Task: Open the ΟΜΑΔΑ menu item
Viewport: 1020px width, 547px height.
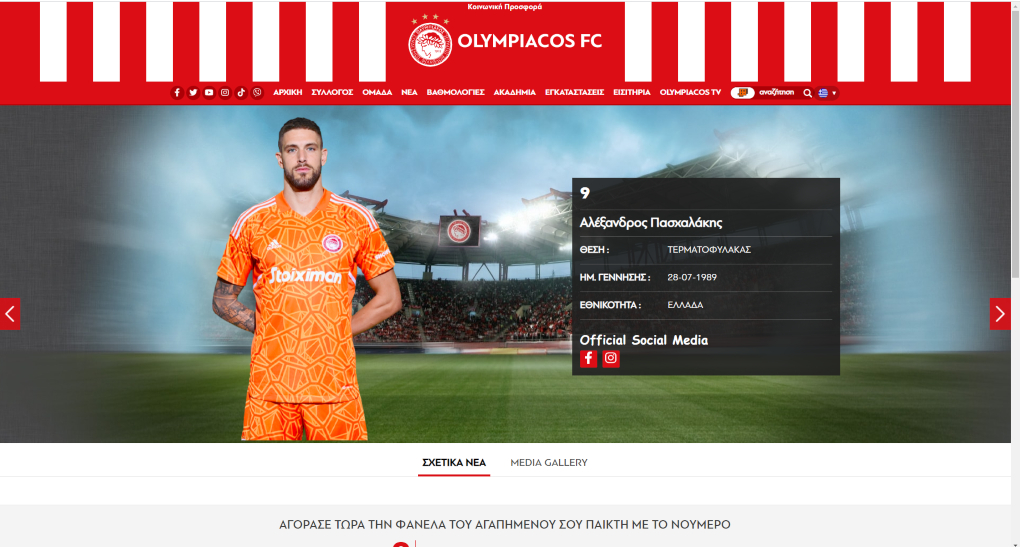Action: click(x=377, y=92)
